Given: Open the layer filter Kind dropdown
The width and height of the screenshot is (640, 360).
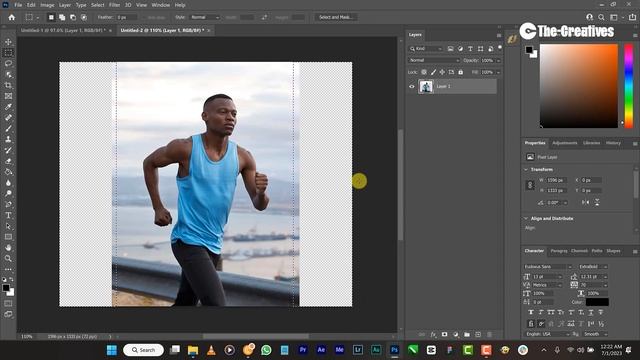Looking at the screenshot, I should click(426, 49).
